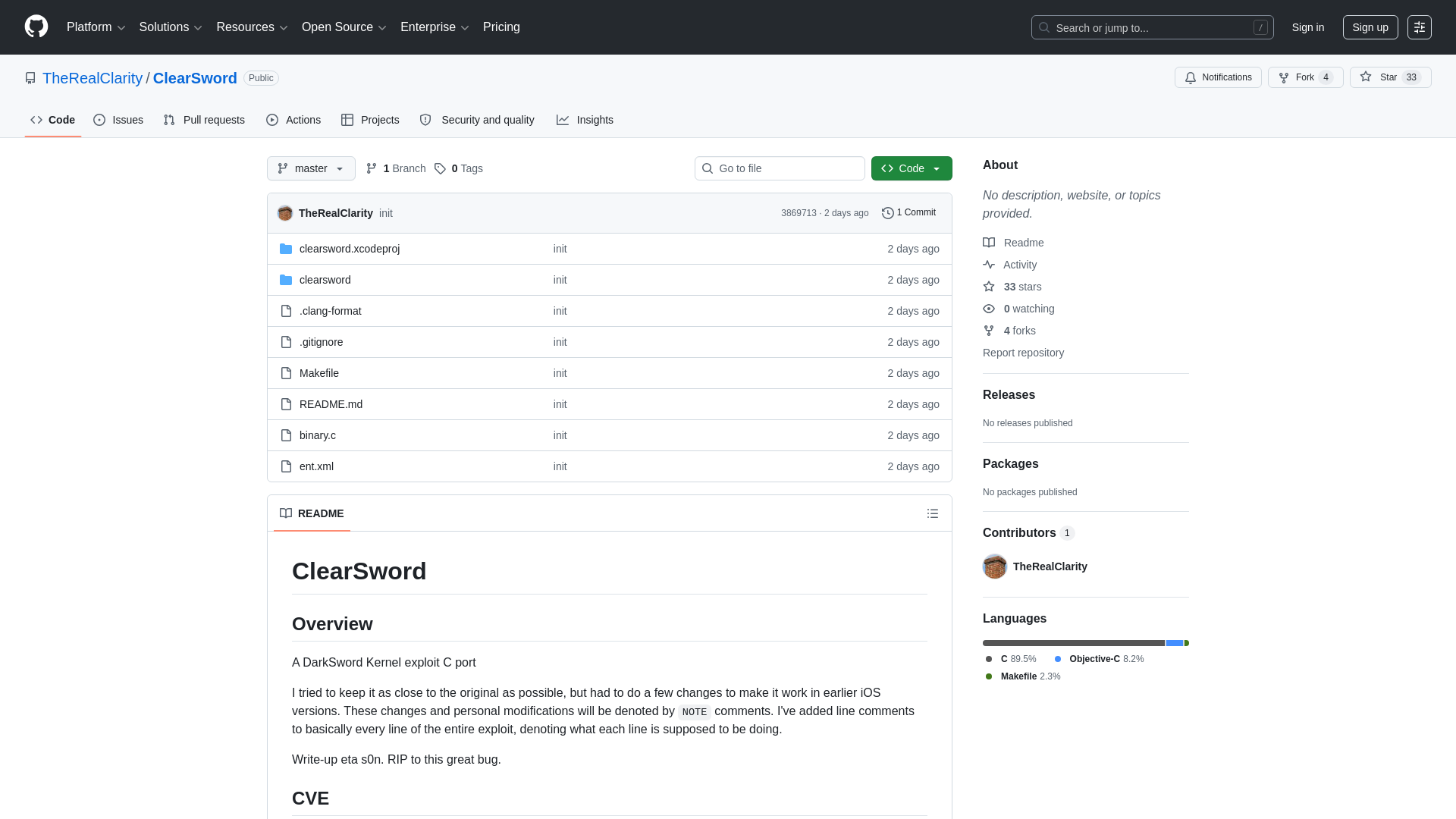The height and width of the screenshot is (819, 1456).
Task: Open the Platform menu
Action: [x=96, y=27]
